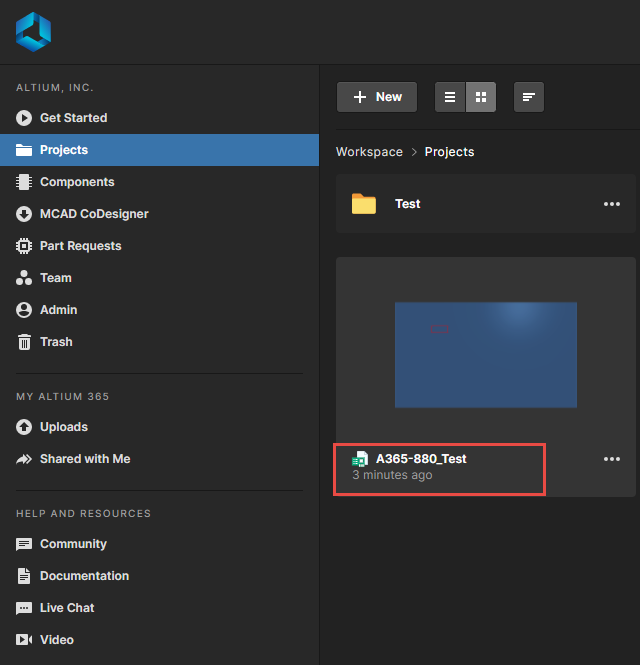Click the Admin user icon
Screen dimensions: 640x665
coord(24,310)
